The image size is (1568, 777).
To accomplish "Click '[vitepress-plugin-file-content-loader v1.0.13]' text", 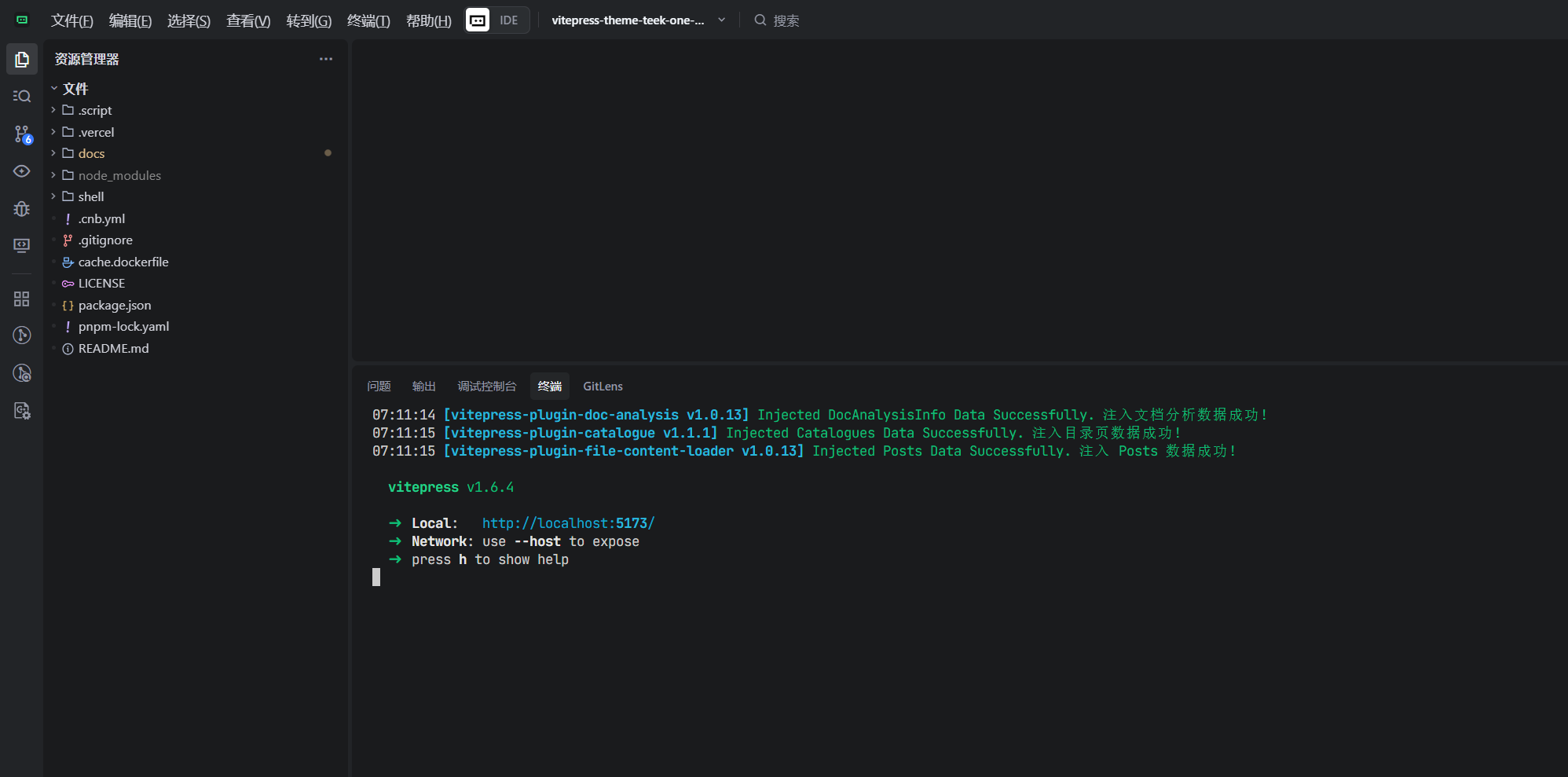I will [624, 451].
